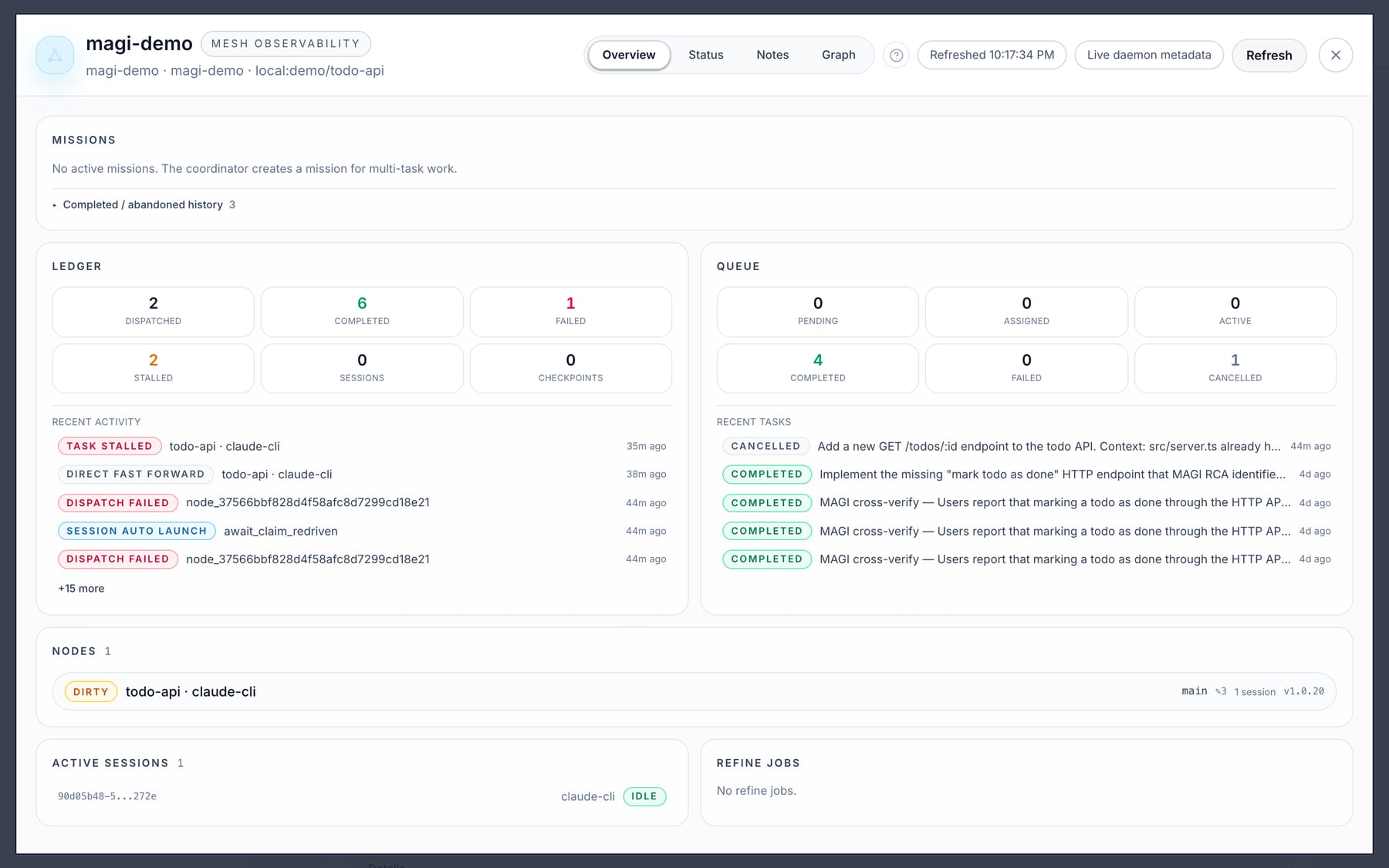Image resolution: width=1389 pixels, height=868 pixels.
Task: Click the v1.0.20 version label
Action: pyautogui.click(x=1304, y=691)
